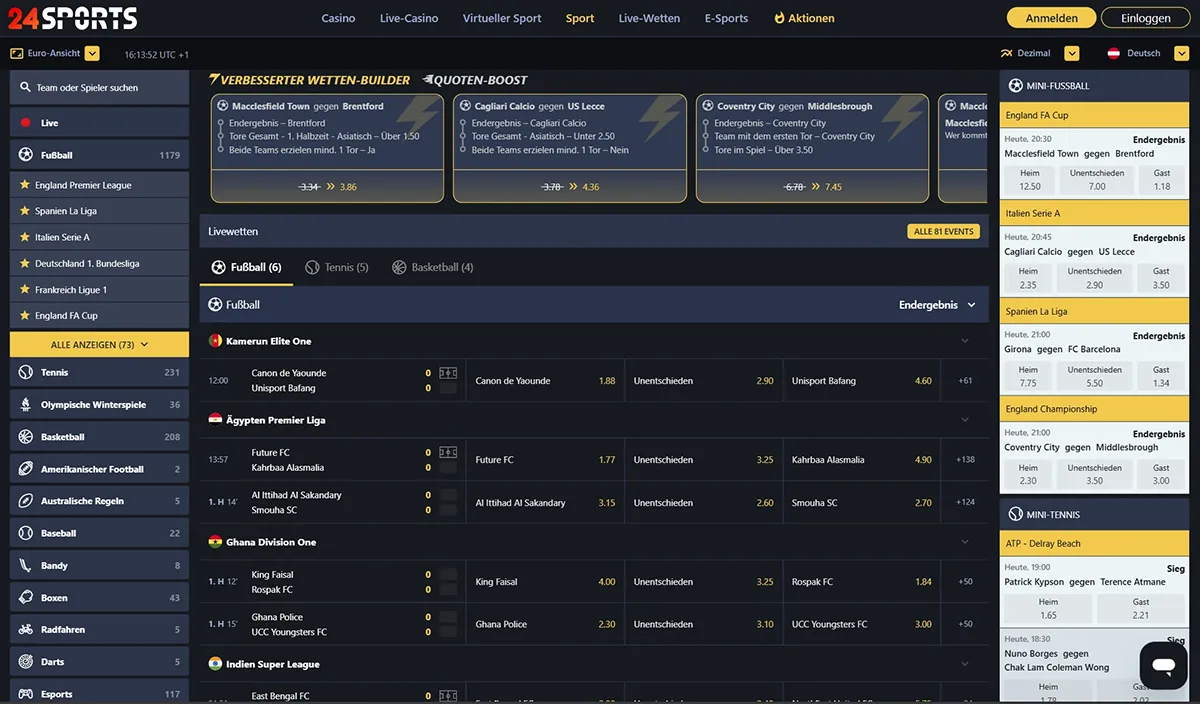Screen dimensions: 1200x704
Task: Open Amerikanischer Football sidebar icon
Action: pyautogui.click(x=26, y=469)
